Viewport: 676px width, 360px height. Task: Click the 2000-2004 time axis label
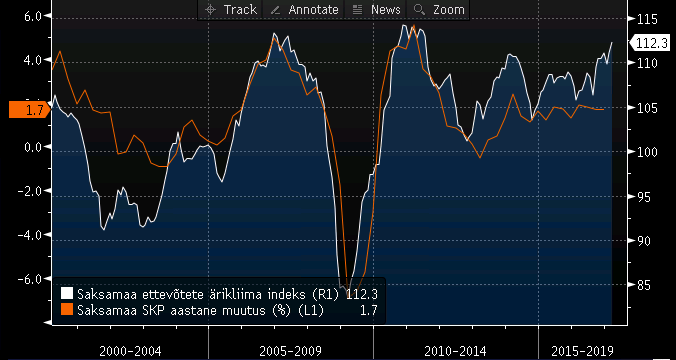(130, 351)
